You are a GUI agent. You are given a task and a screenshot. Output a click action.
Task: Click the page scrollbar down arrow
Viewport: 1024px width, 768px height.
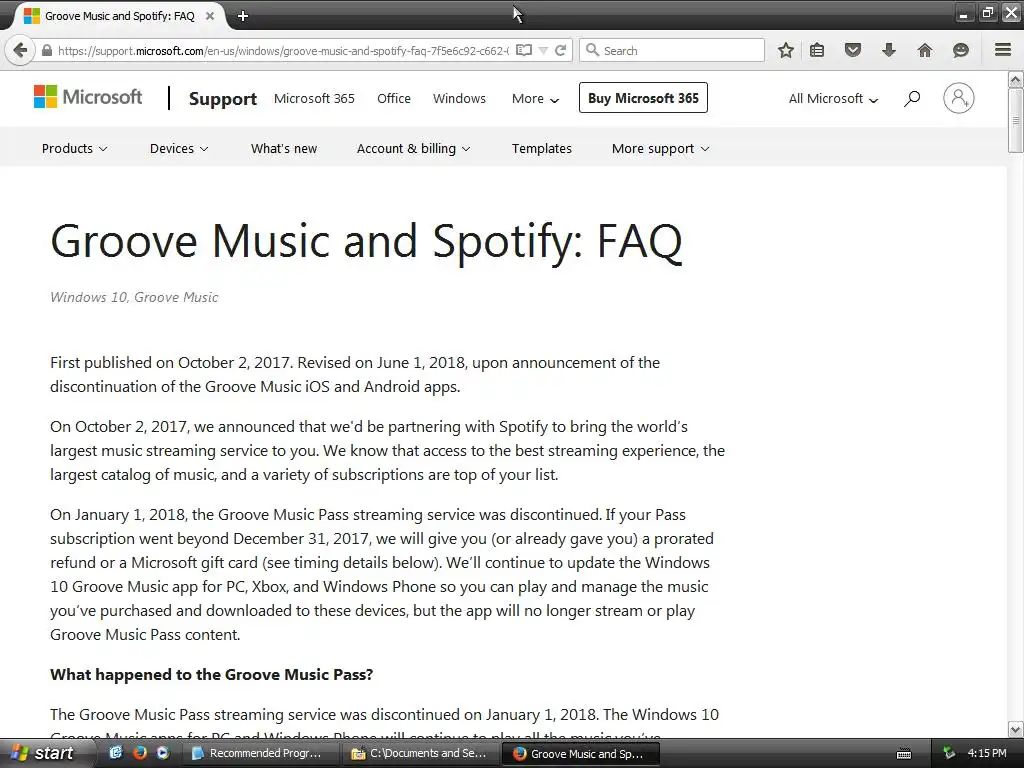[1016, 729]
